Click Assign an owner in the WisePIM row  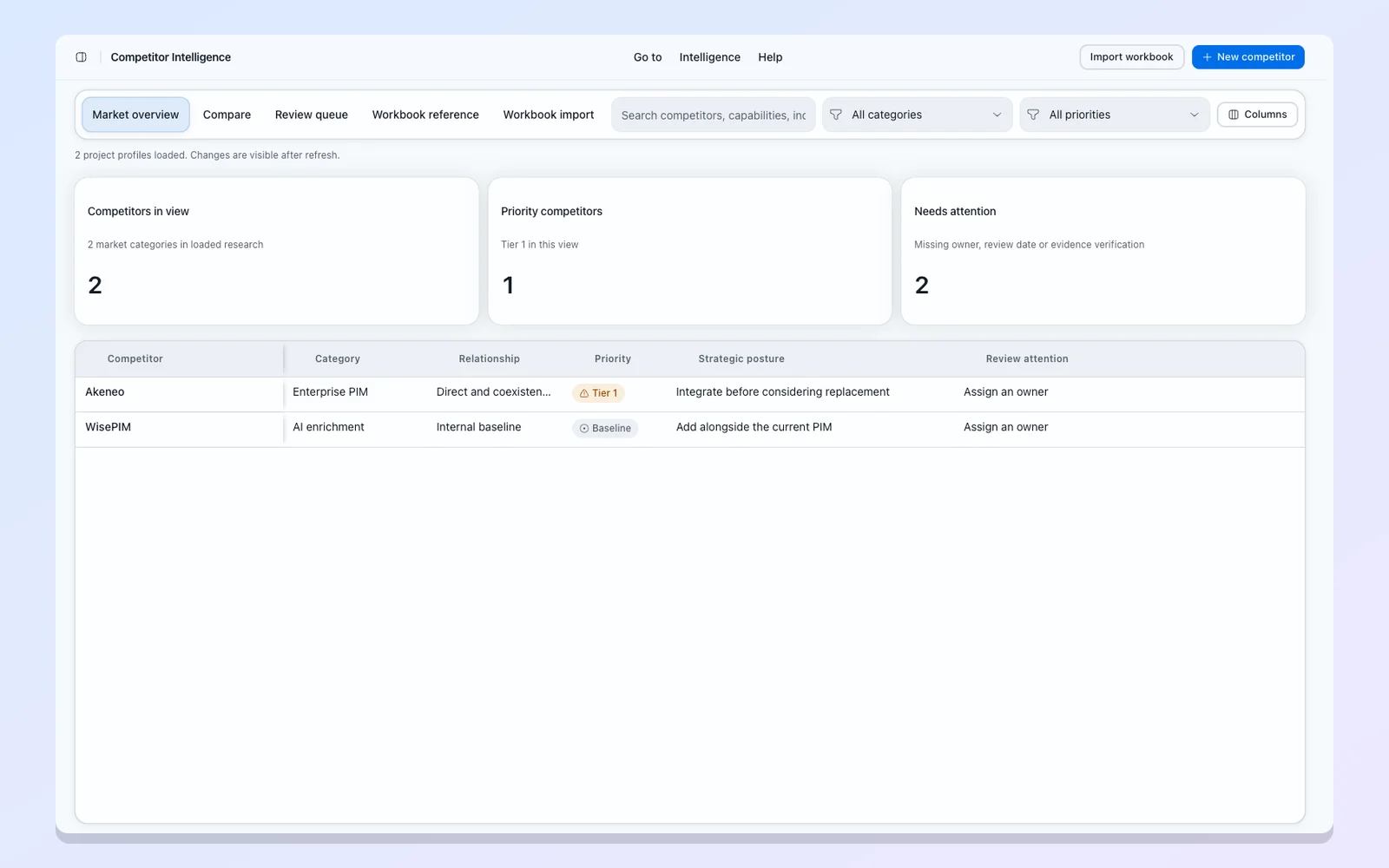[x=1005, y=427]
